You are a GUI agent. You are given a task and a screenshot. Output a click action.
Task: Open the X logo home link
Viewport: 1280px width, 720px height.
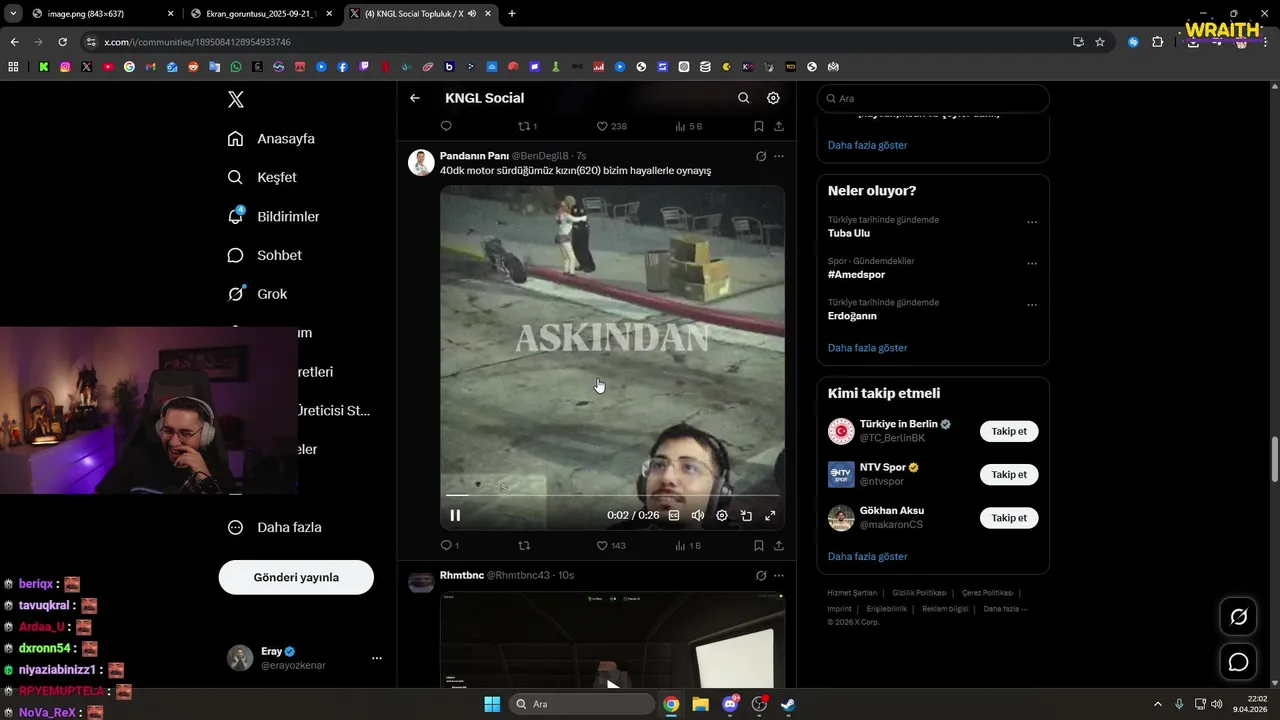235,99
